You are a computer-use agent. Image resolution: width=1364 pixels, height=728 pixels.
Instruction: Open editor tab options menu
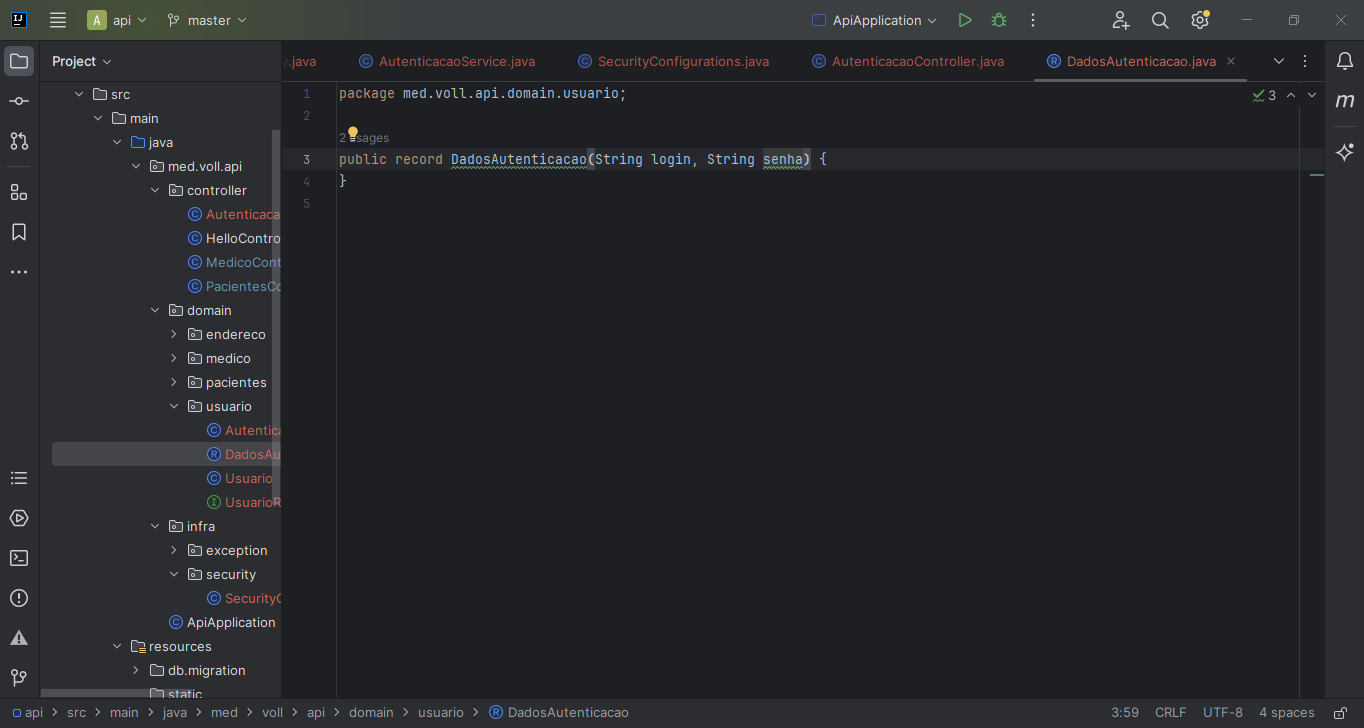tap(1305, 61)
